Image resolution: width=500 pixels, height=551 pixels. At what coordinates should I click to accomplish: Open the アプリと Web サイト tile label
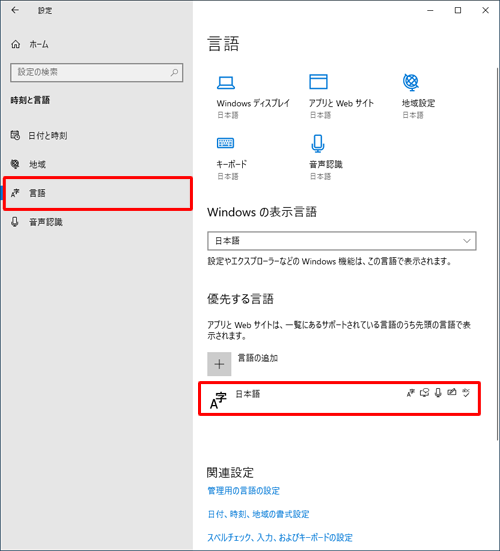(341, 103)
